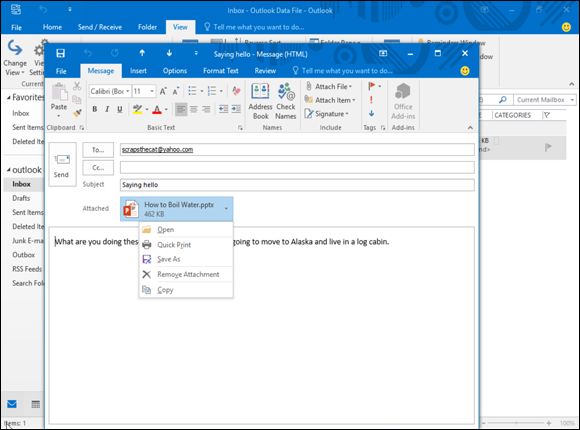
Task: Click into the Subject field
Action: 297,185
